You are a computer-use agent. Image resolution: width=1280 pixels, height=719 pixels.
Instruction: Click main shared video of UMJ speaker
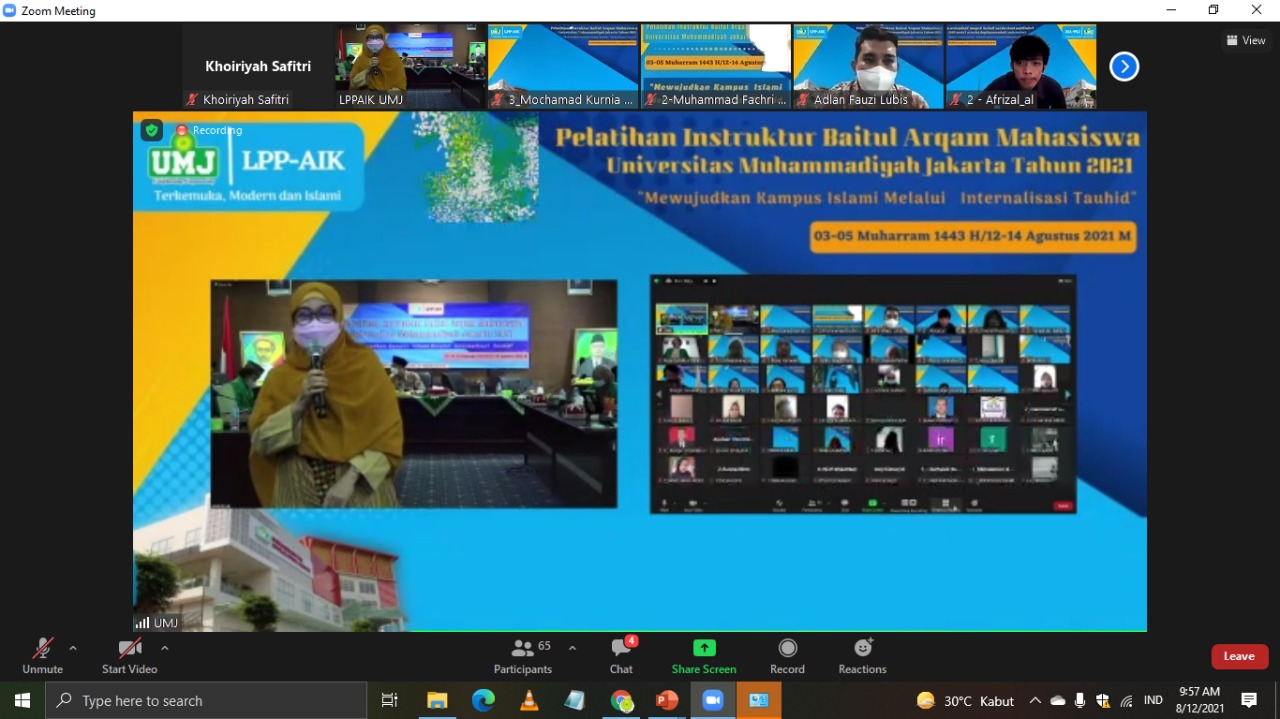pyautogui.click(x=640, y=371)
